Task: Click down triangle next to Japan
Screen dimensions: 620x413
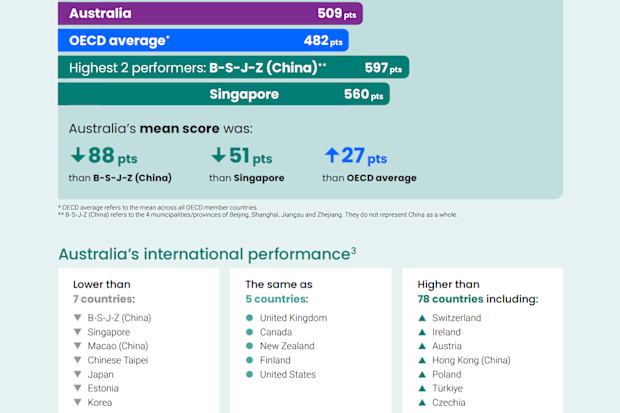Action: click(x=78, y=374)
